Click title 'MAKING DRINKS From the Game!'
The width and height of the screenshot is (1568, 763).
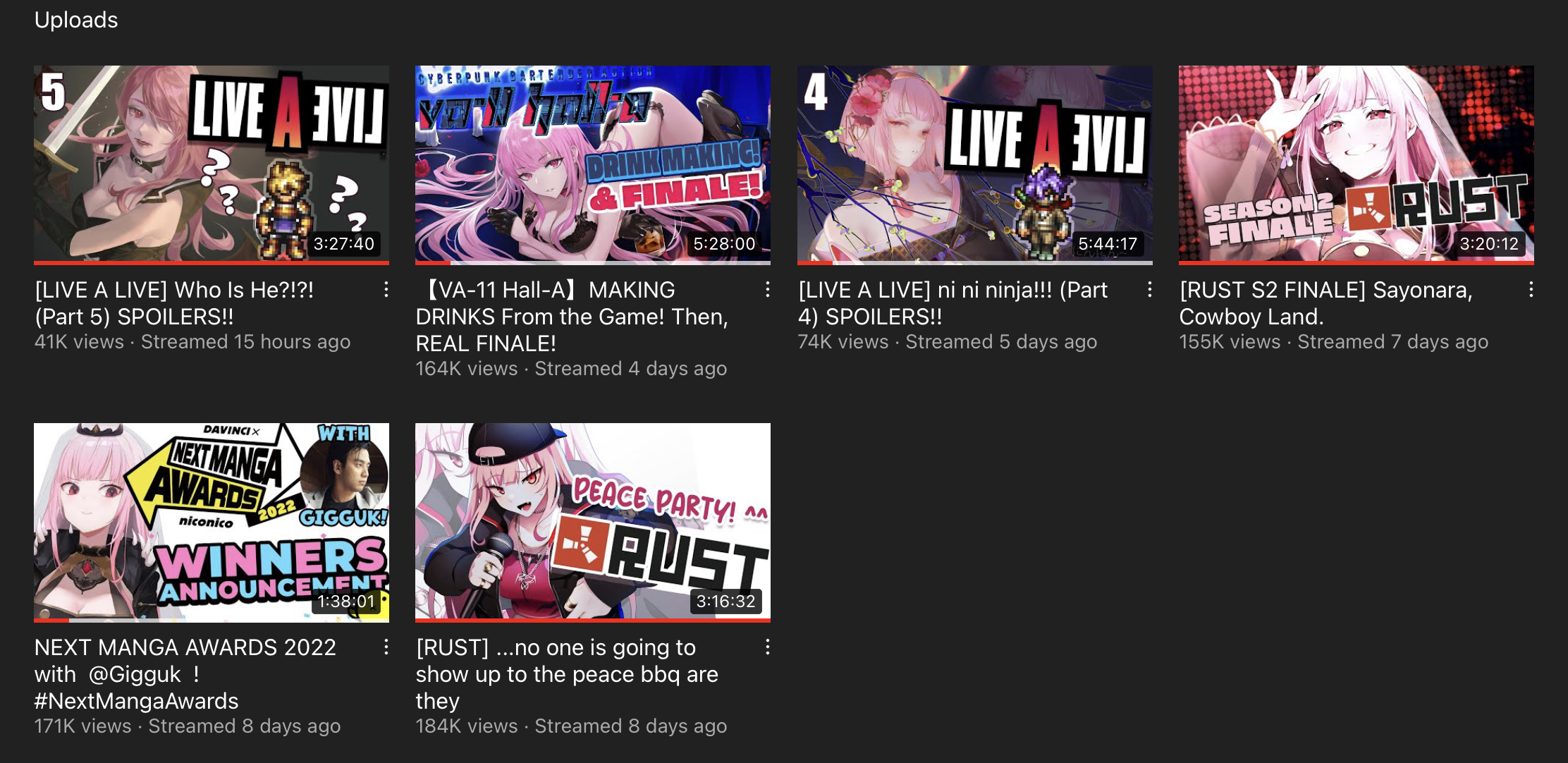coord(572,317)
